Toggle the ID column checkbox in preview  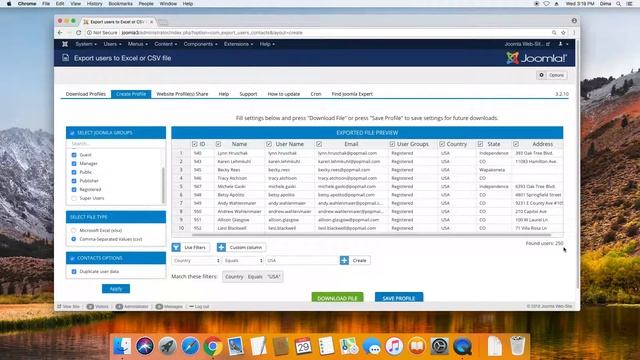pos(194,144)
